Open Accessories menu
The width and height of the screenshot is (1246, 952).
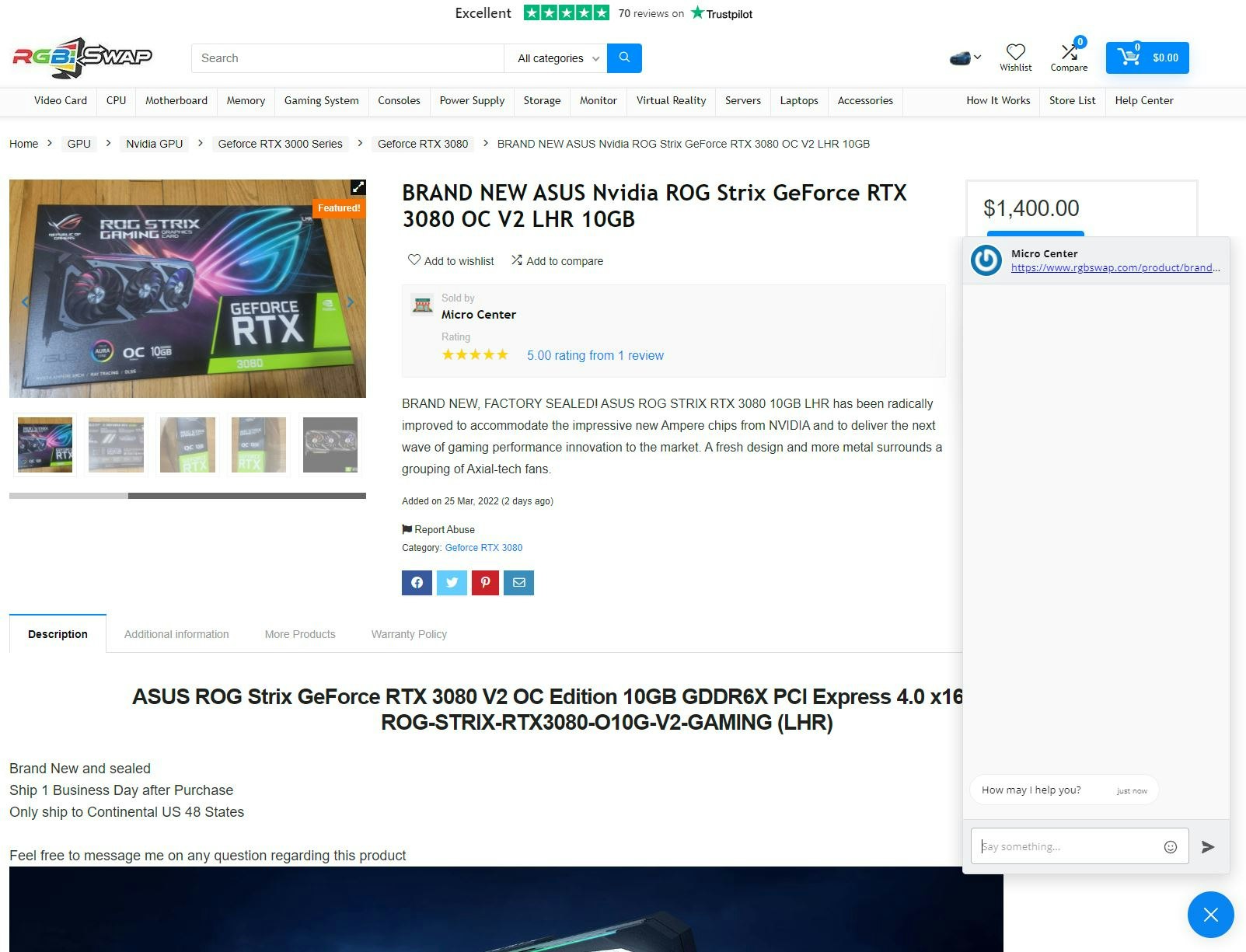point(865,101)
